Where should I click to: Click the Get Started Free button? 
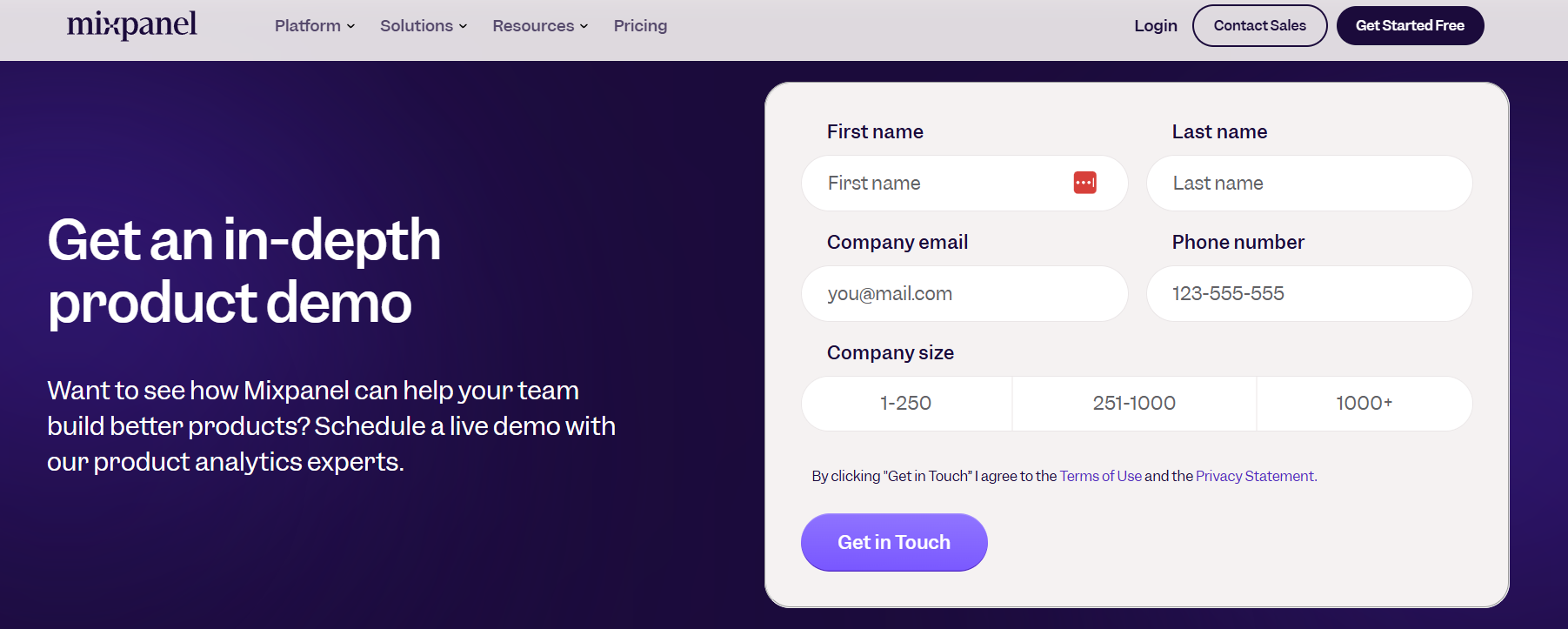coord(1410,25)
